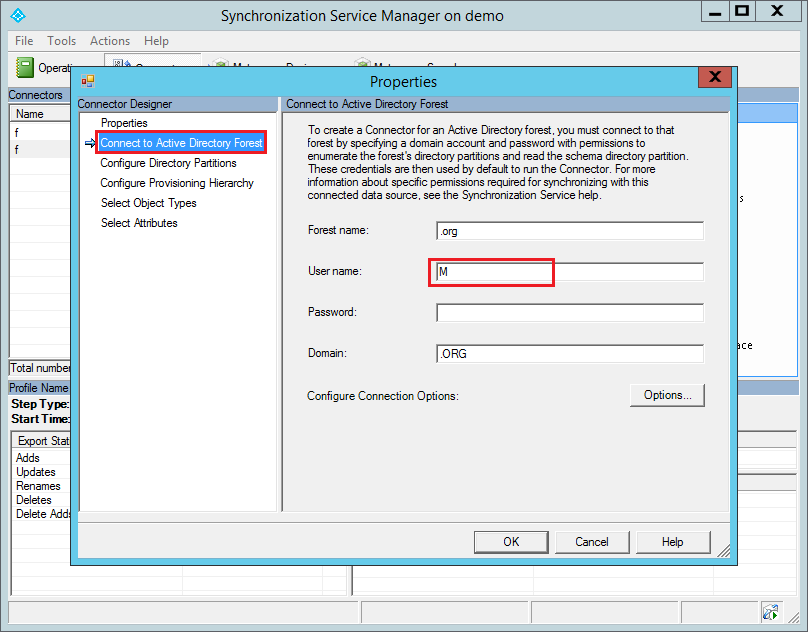The width and height of the screenshot is (808, 632).
Task: Click the current step arrow indicator
Action: pos(89,143)
